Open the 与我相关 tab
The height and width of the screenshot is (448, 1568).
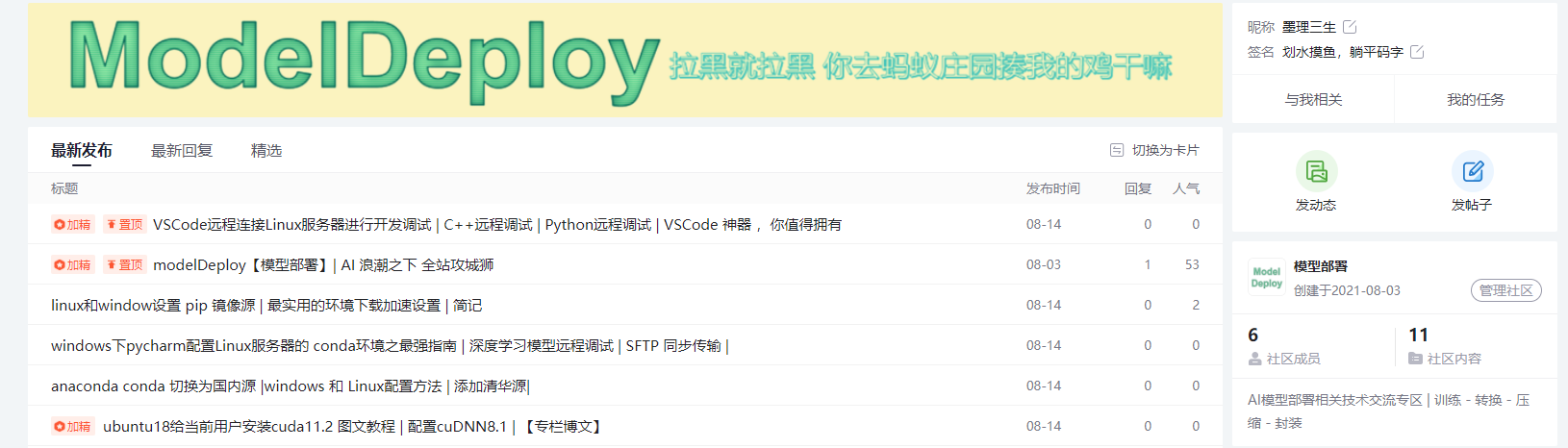point(1313,99)
